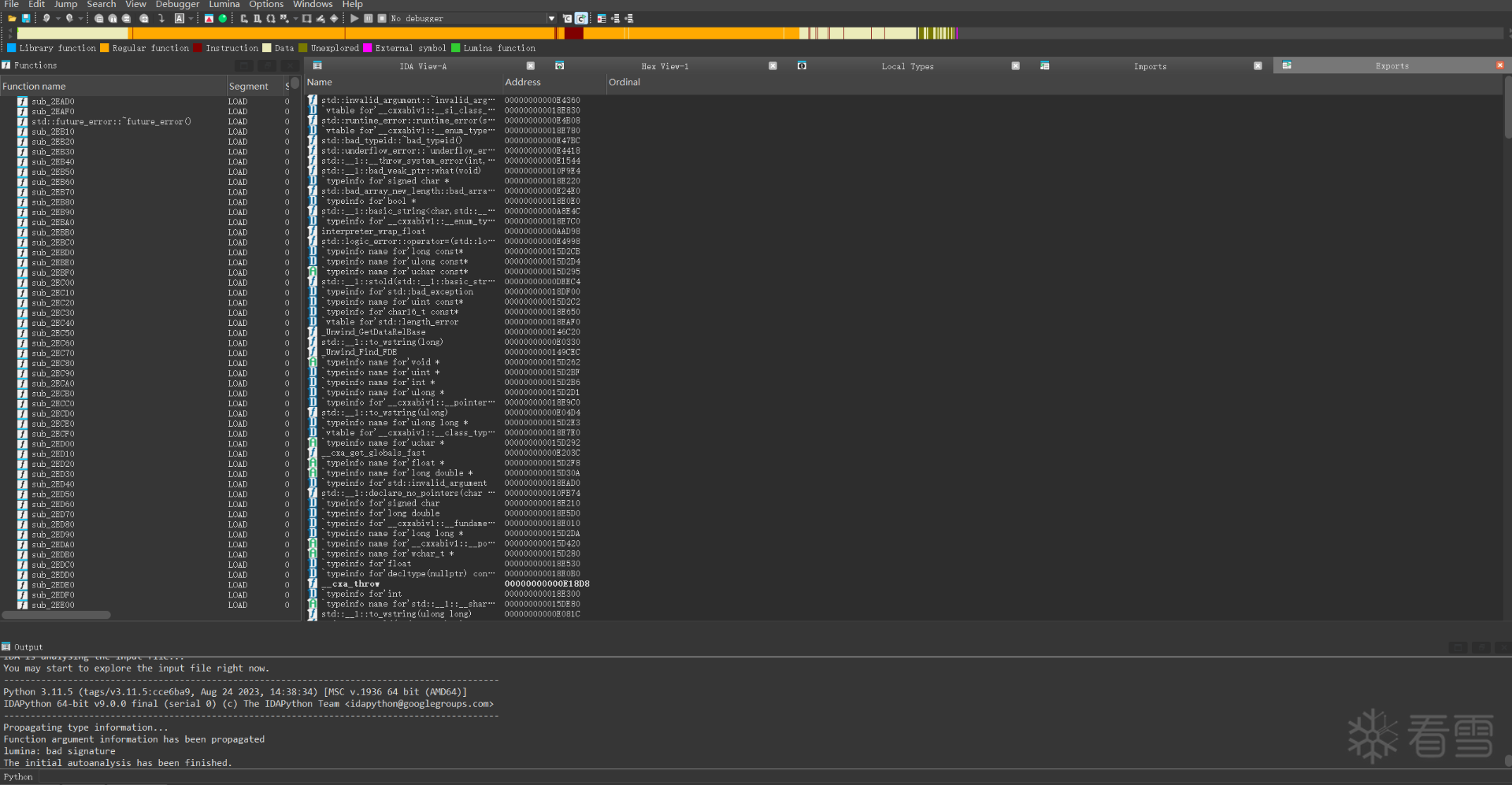Click the green circle toolbar icon
The image size is (1512, 785).
tap(223, 18)
